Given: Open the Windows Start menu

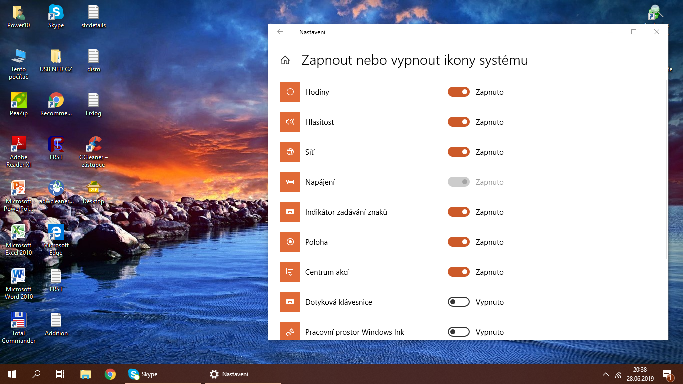Looking at the screenshot, I should point(12,374).
